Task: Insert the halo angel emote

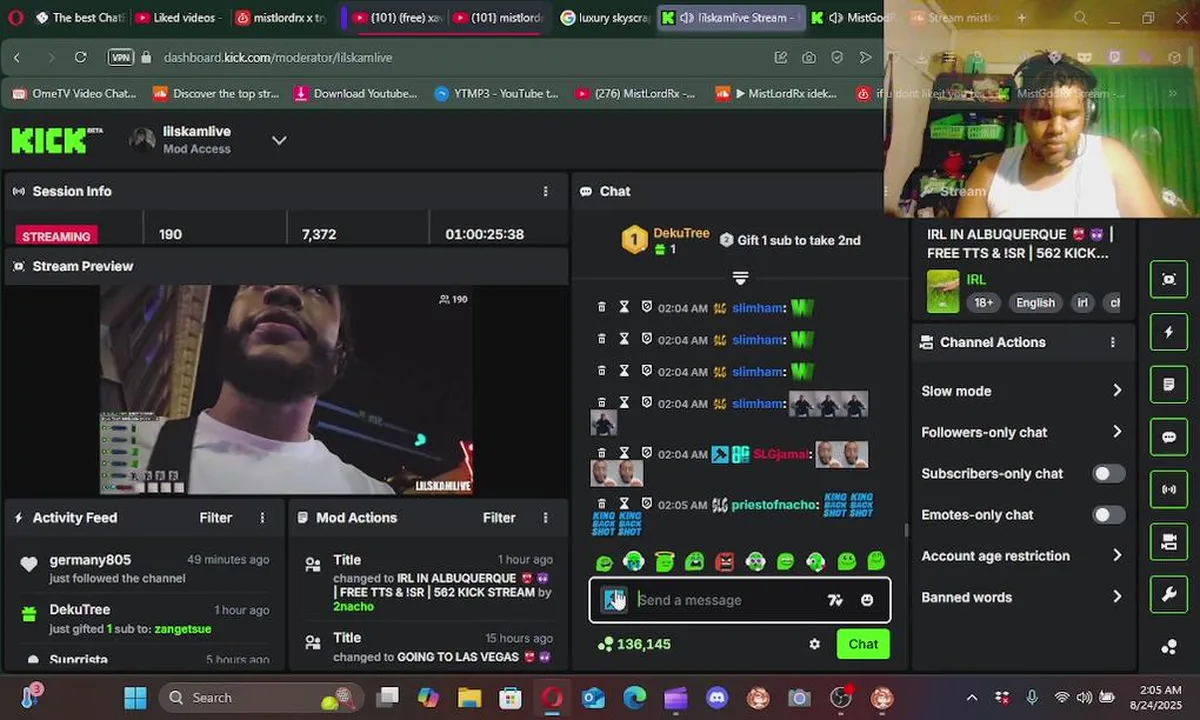Action: (664, 562)
